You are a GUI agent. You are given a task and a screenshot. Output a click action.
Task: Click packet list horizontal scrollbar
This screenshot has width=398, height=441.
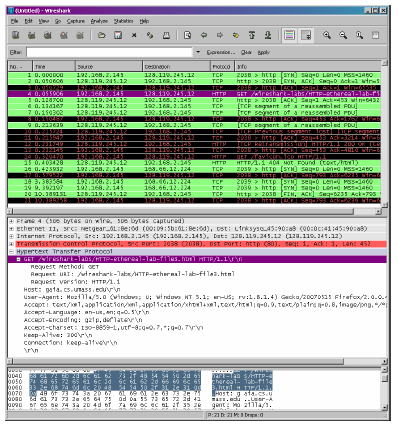coord(183,212)
